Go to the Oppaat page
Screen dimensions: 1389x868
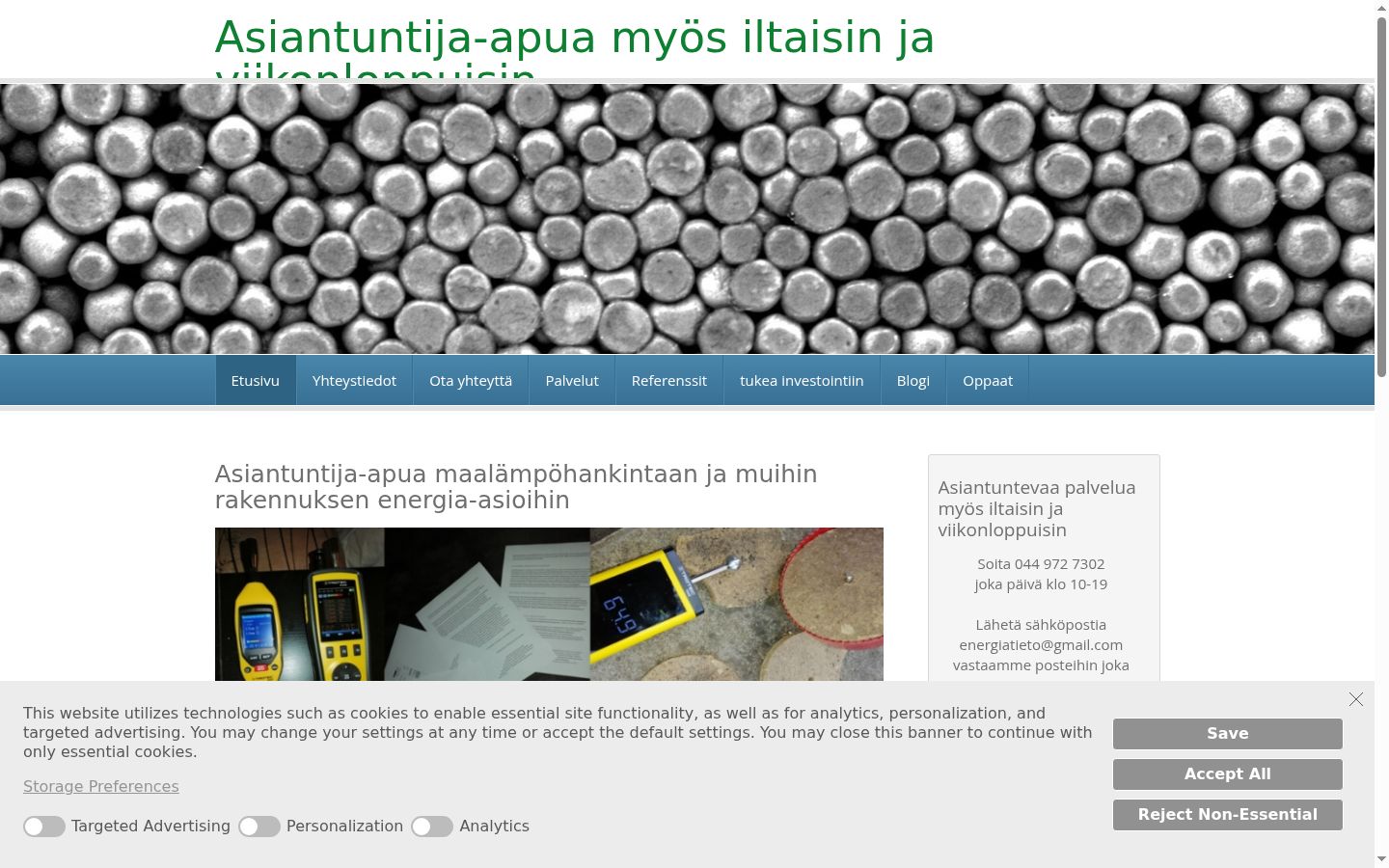pyautogui.click(x=988, y=380)
